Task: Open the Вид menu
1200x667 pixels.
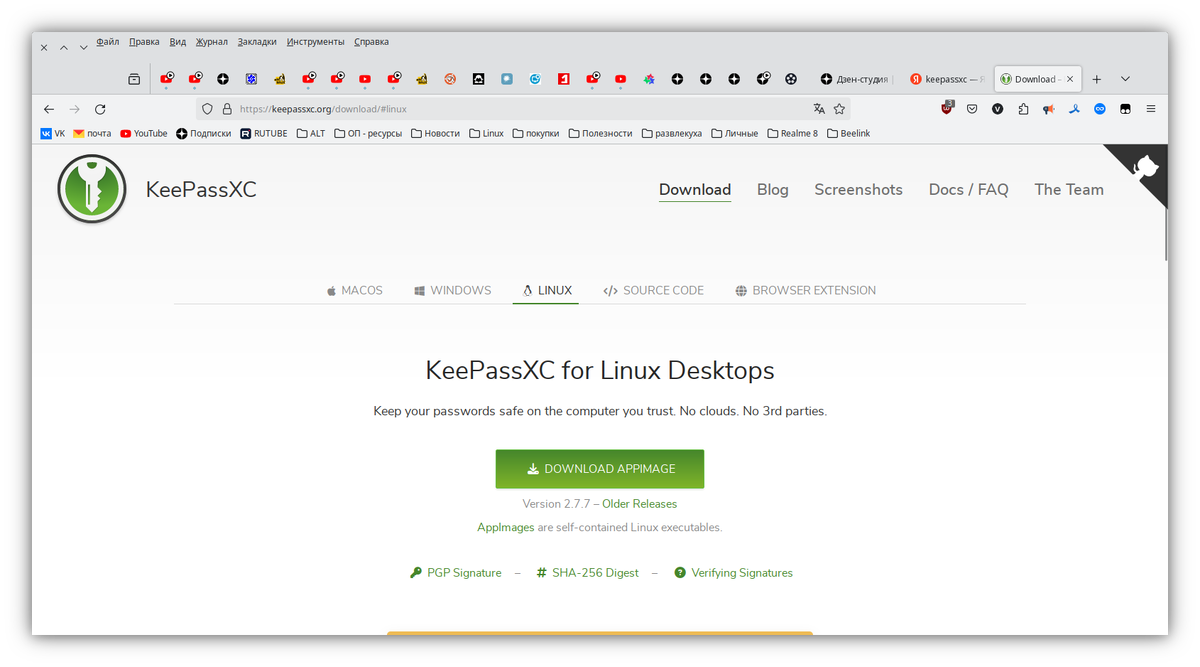Action: pos(178,42)
